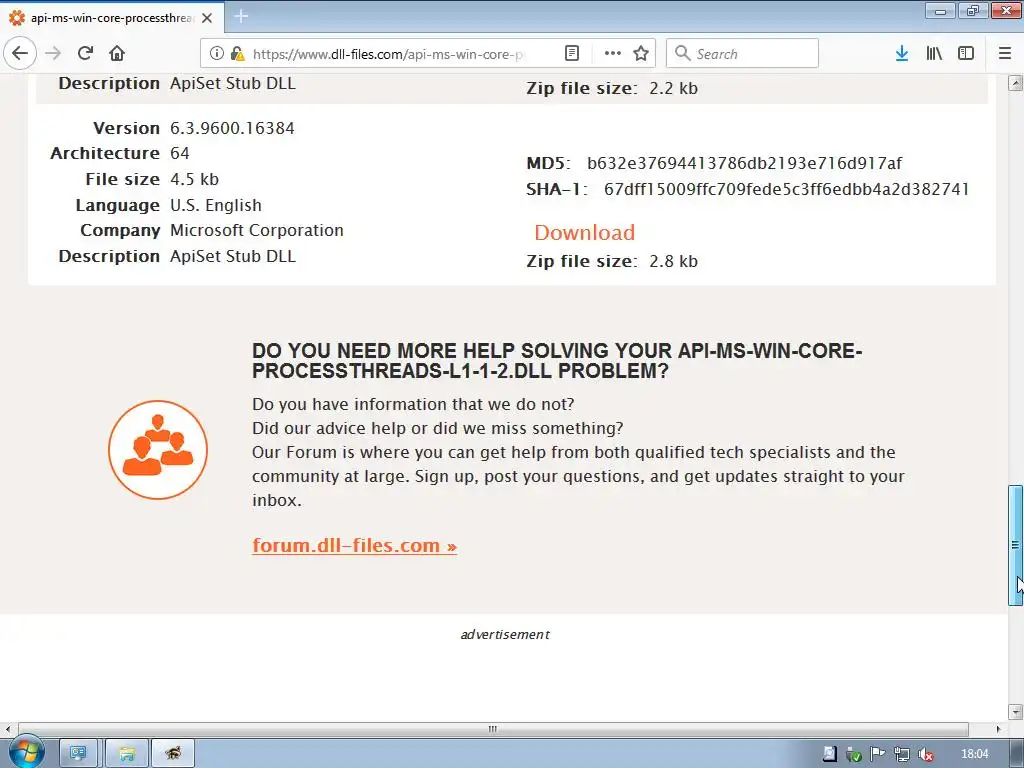Viewport: 1024px width, 768px height.
Task: Open the first pinned taskbar program icon
Action: pyautogui.click(x=79, y=754)
